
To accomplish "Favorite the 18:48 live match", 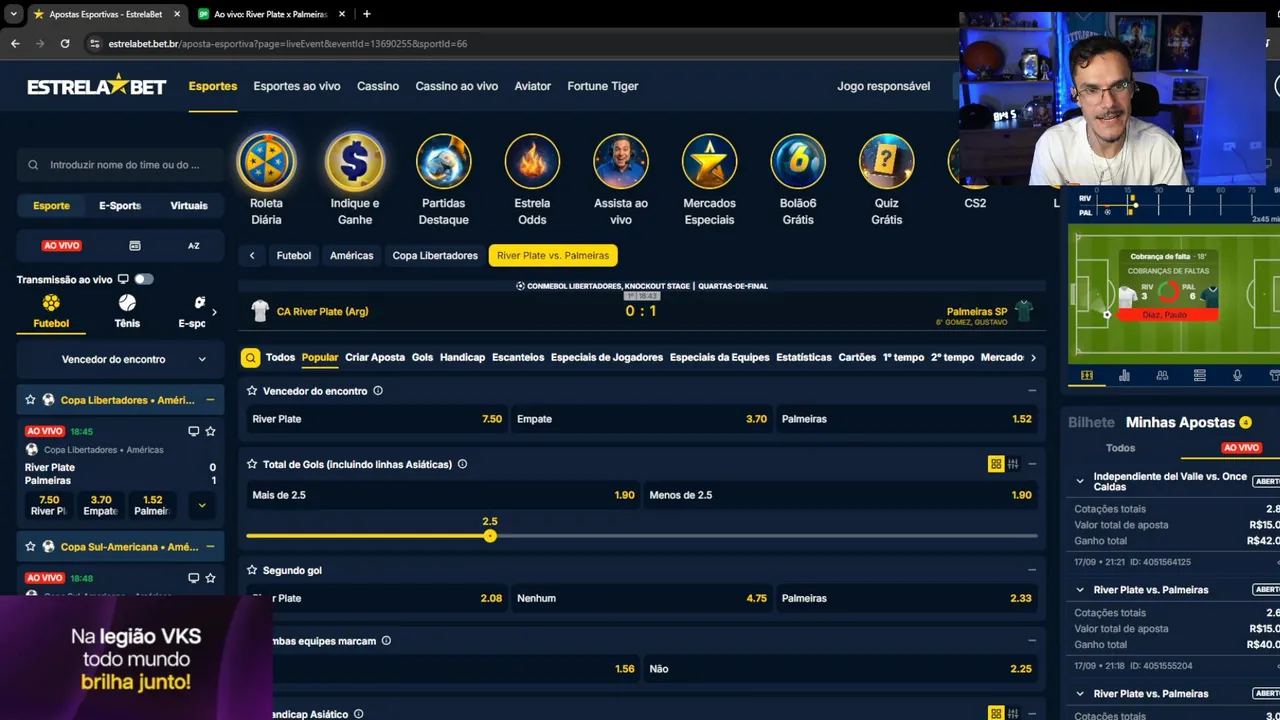I will [x=210, y=578].
